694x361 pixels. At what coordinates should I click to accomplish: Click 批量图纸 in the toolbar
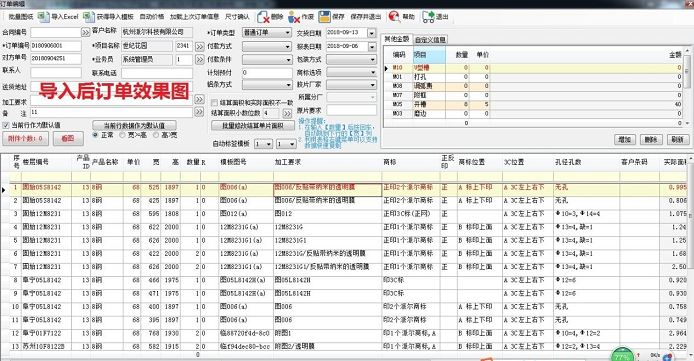click(x=21, y=17)
